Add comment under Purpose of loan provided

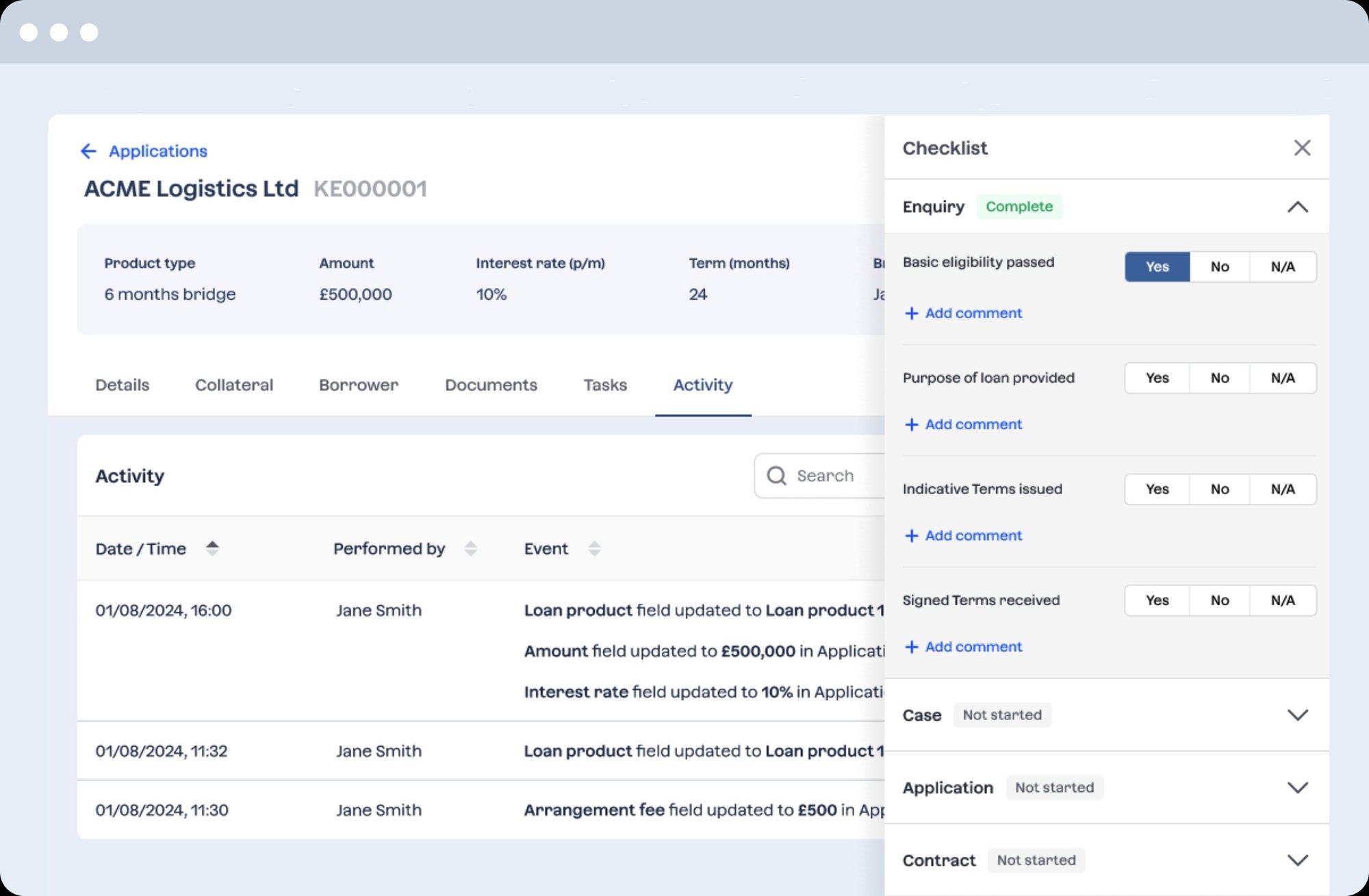pyautogui.click(x=963, y=424)
